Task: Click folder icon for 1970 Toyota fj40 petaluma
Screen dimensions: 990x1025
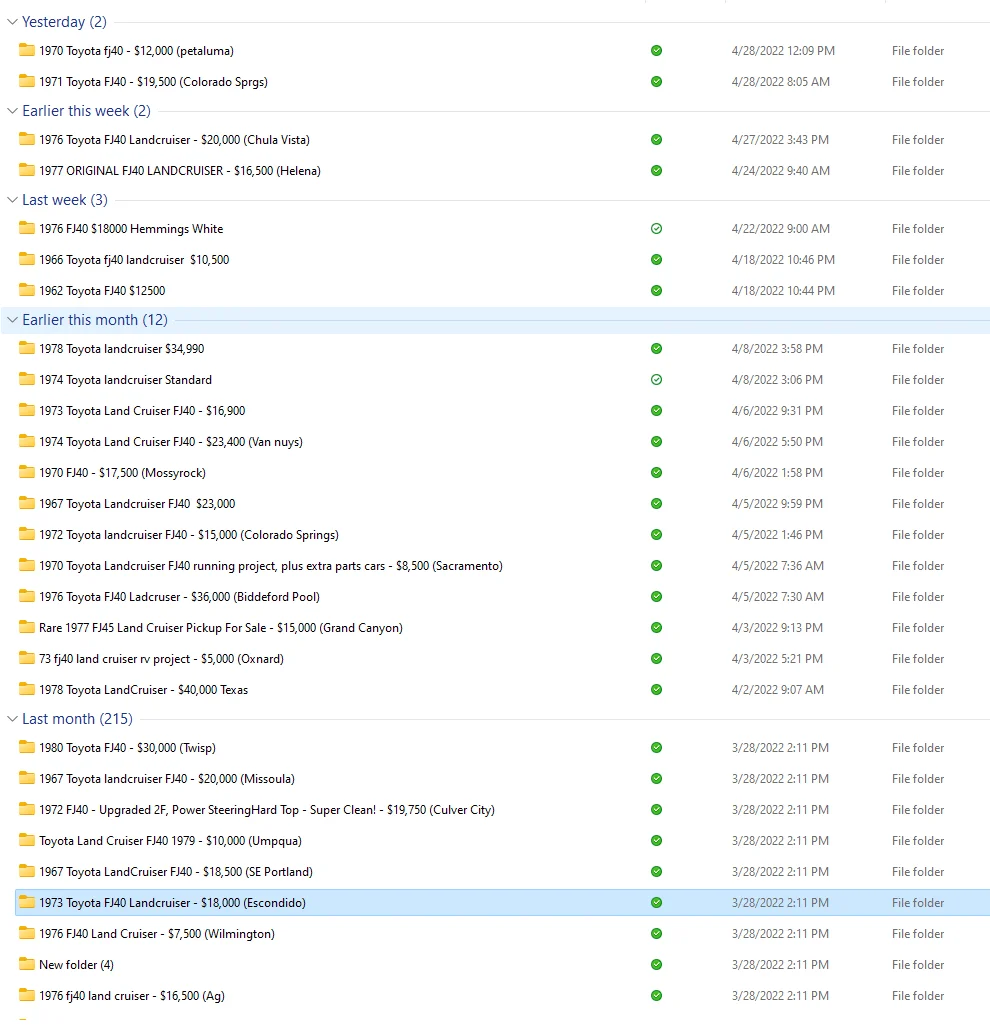Action: click(x=27, y=50)
